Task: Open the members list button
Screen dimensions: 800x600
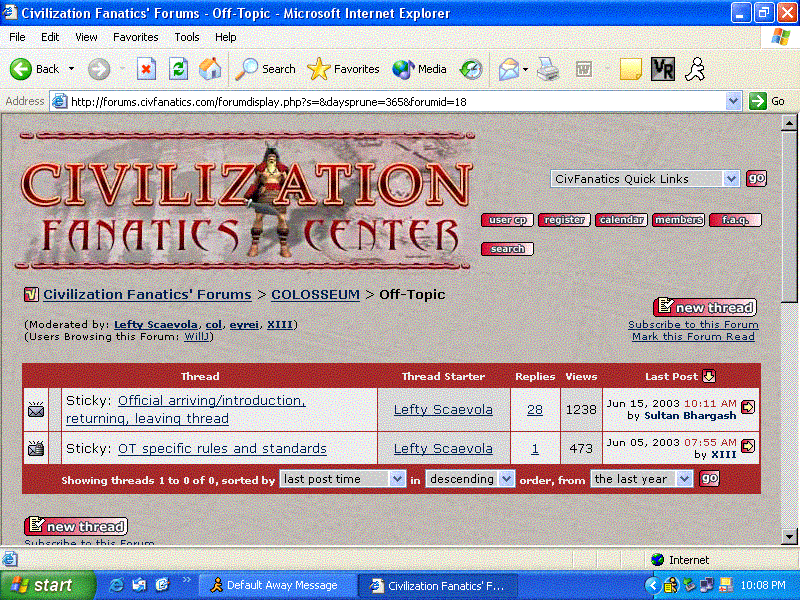Action: click(679, 220)
